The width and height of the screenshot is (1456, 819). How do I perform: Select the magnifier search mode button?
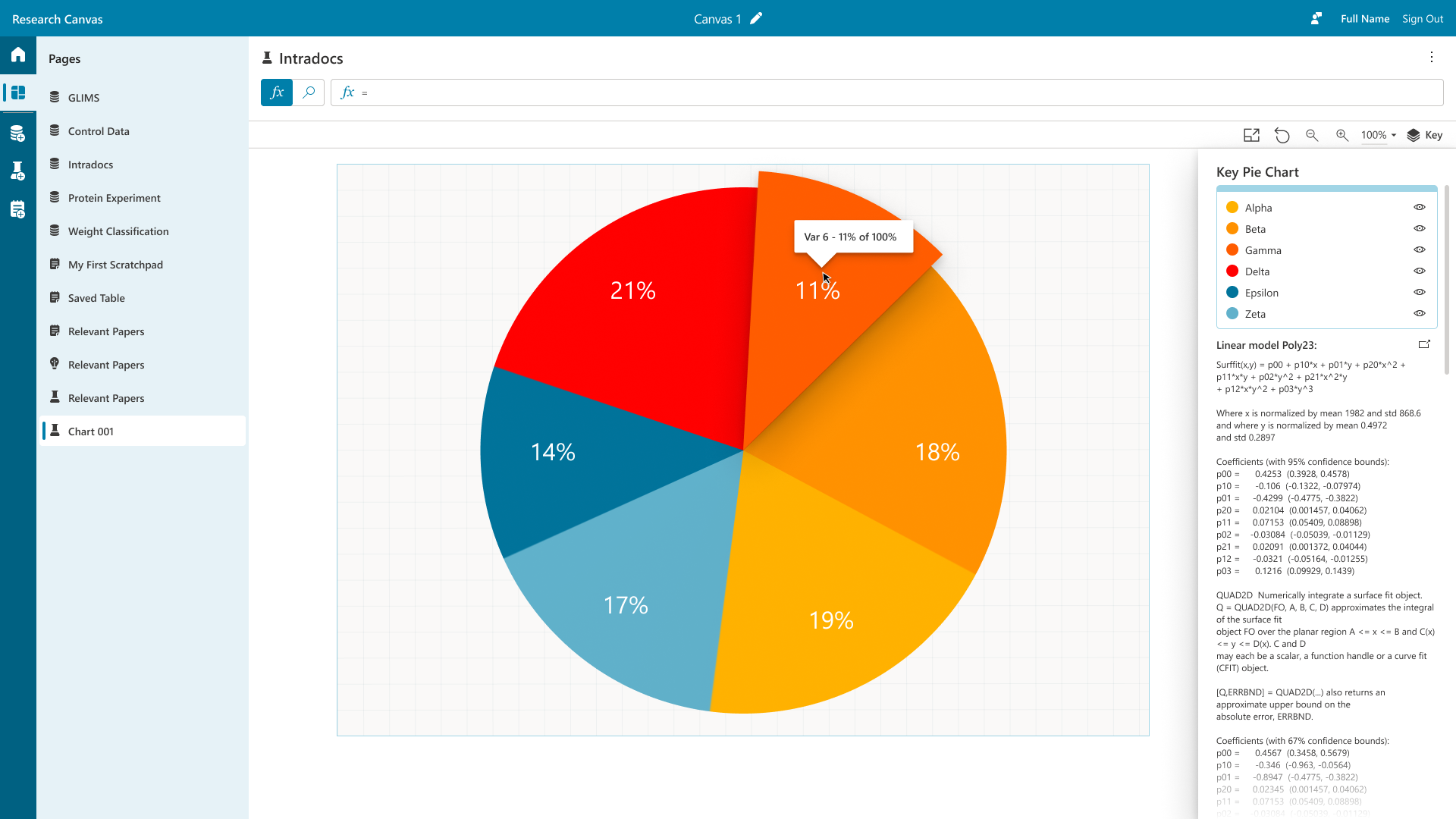pyautogui.click(x=309, y=93)
